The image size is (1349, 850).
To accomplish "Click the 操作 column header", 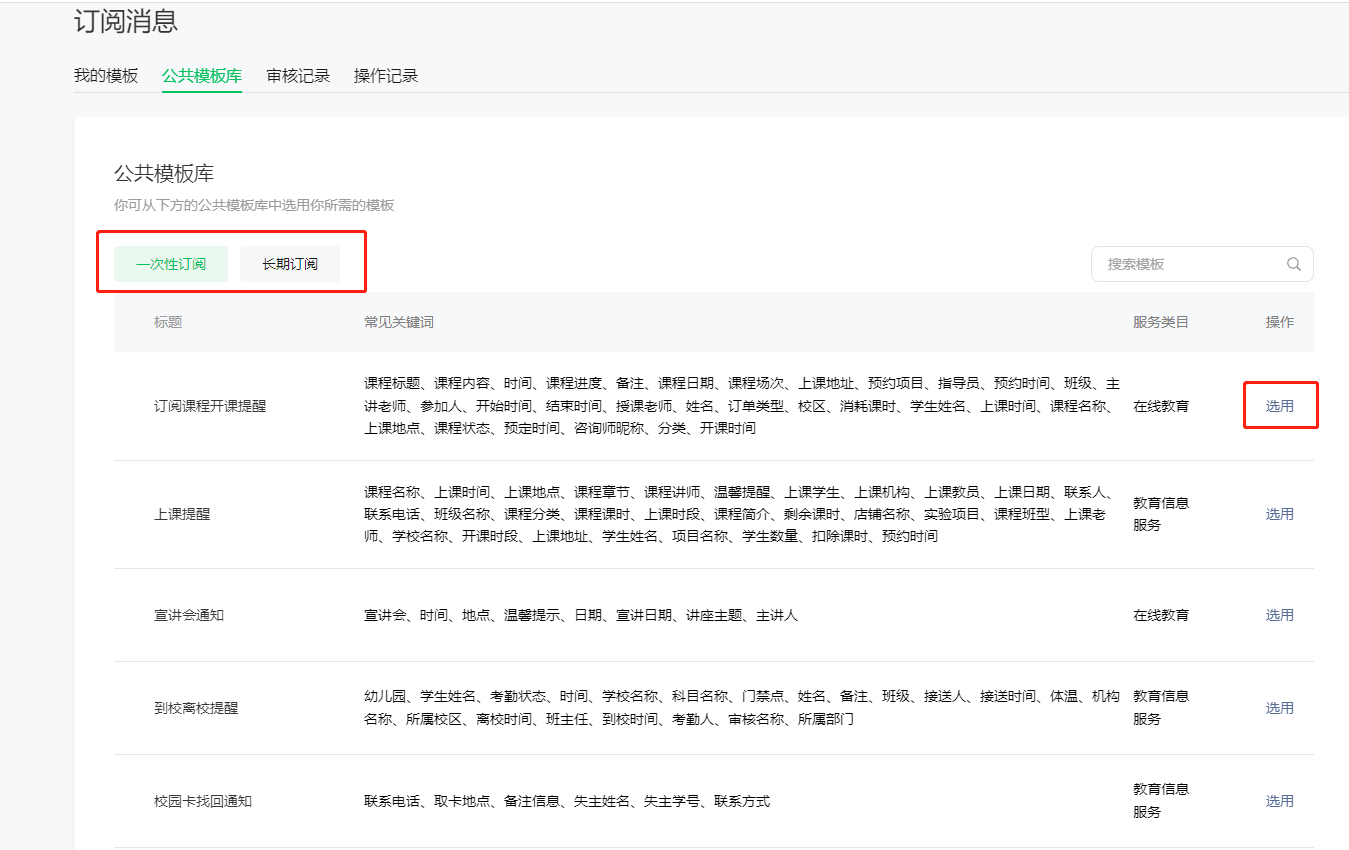I will (x=1280, y=322).
